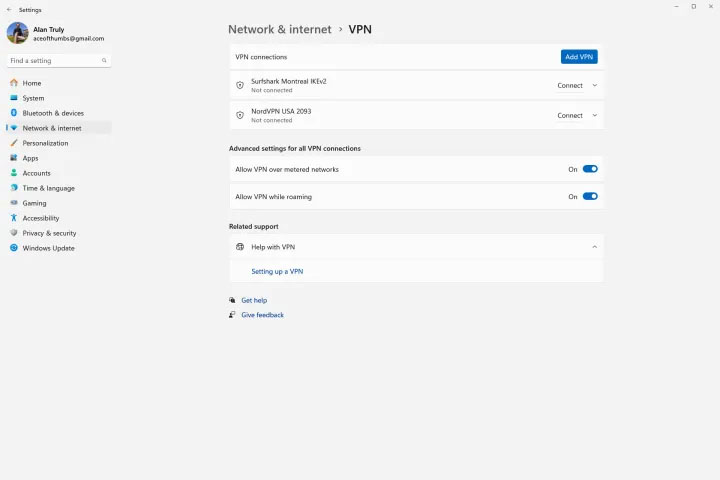Screen dimensions: 720x480
Task: Click the Add VPN button
Action: (579, 57)
